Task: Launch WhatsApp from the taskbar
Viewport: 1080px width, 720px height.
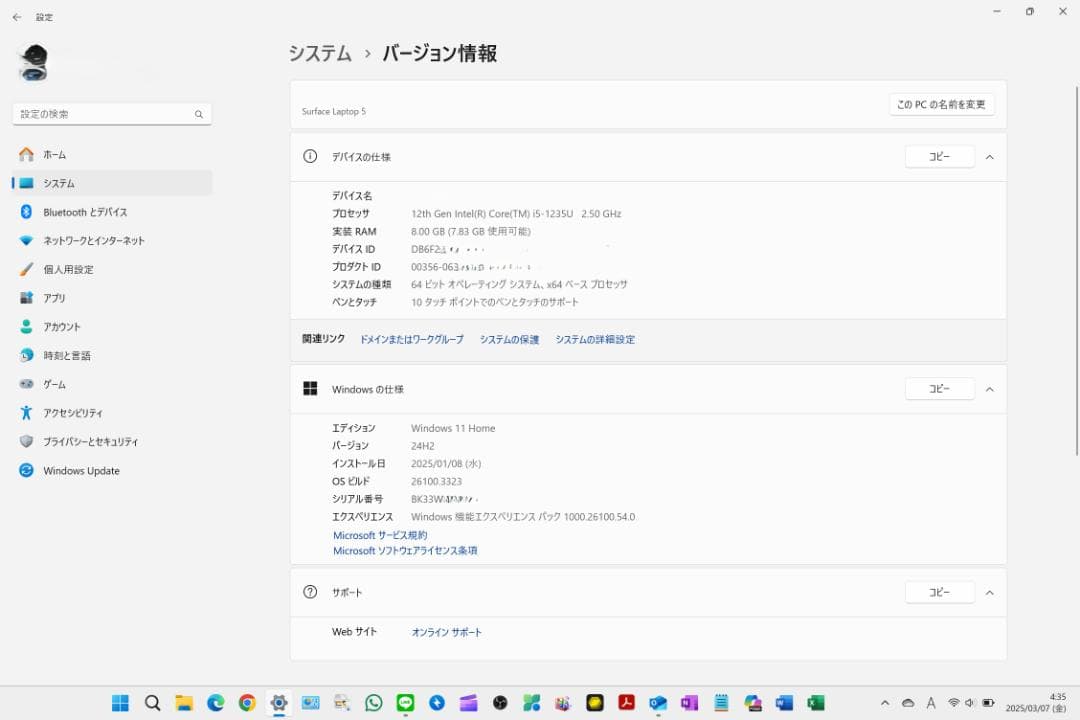Action: 373,704
